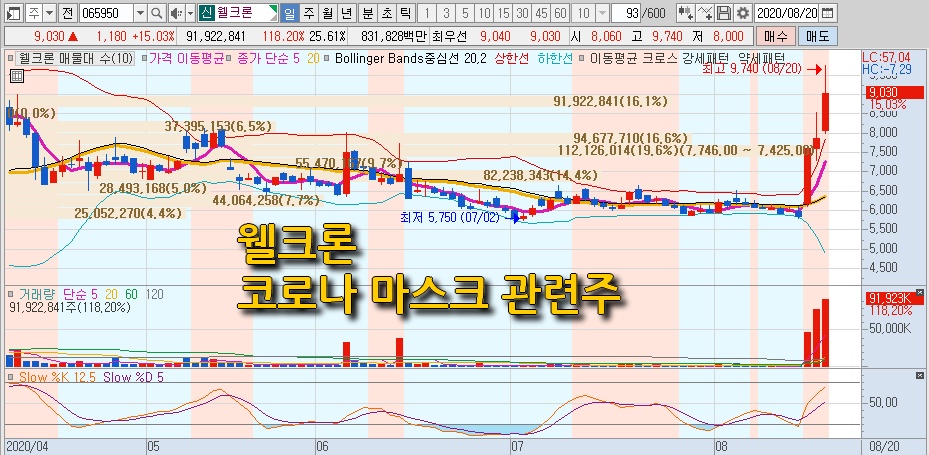Click the 전 button beside the stock code
The height and width of the screenshot is (455, 929).
click(x=68, y=12)
